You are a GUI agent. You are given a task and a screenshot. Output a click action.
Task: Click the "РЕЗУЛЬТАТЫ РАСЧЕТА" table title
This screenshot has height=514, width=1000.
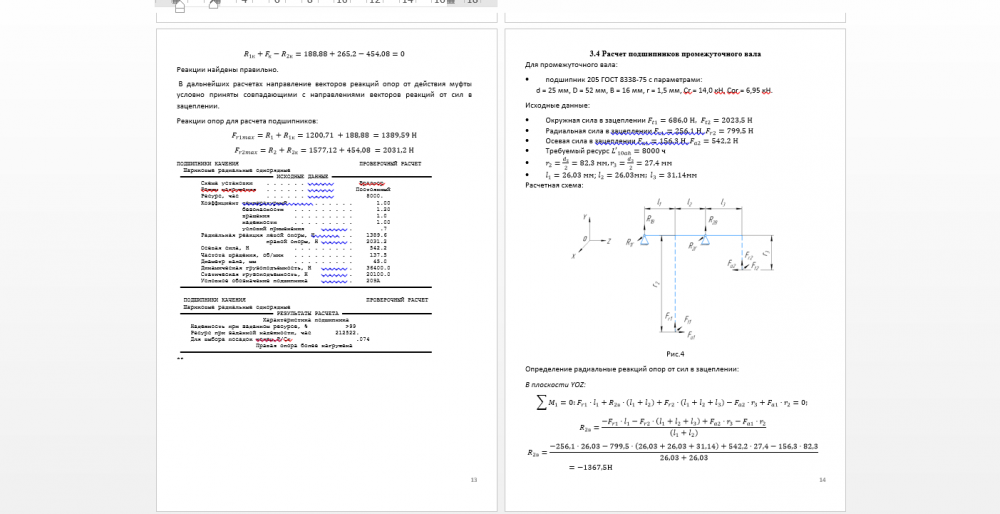click(x=307, y=314)
